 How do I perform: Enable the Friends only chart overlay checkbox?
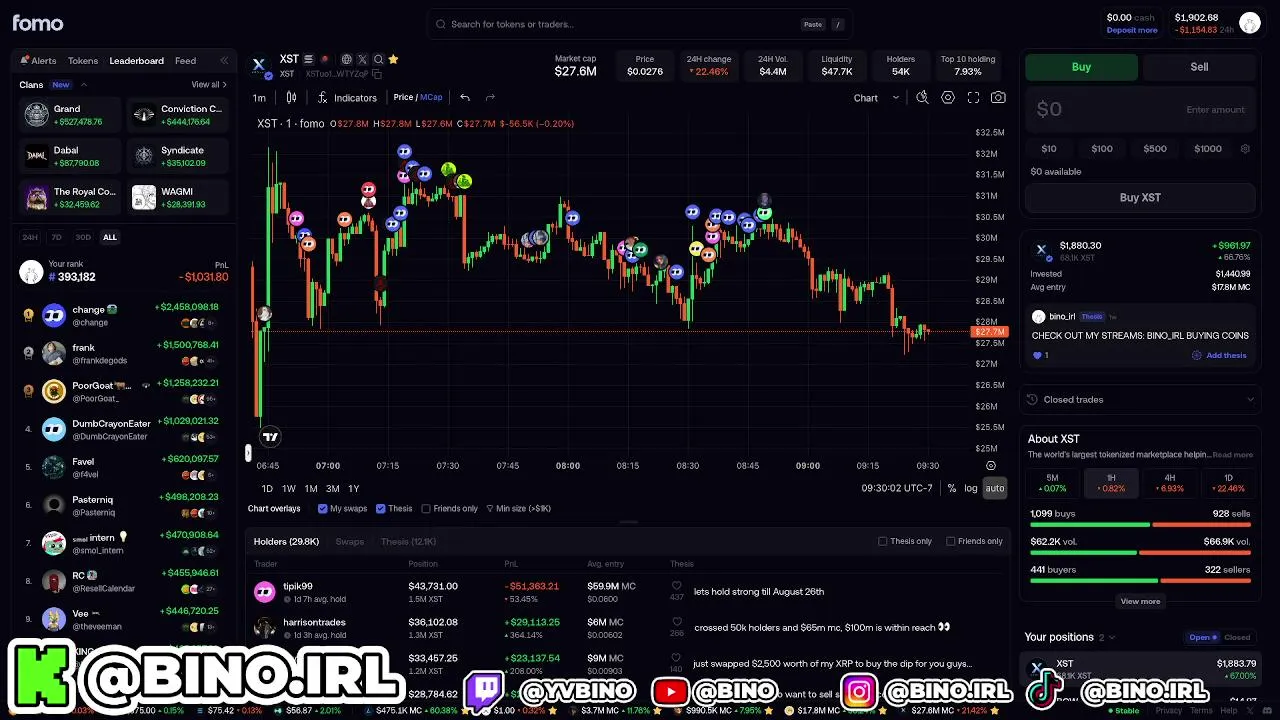tap(426, 509)
